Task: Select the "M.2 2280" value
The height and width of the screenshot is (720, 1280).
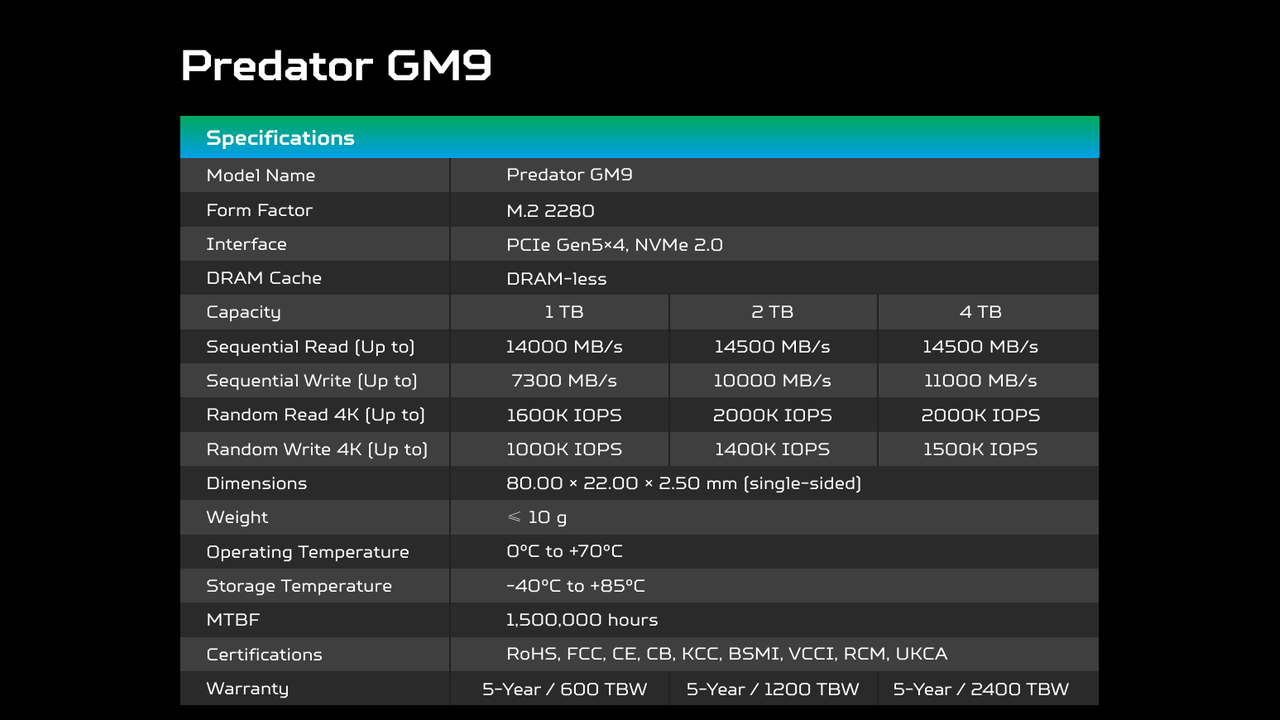Action: [550, 210]
